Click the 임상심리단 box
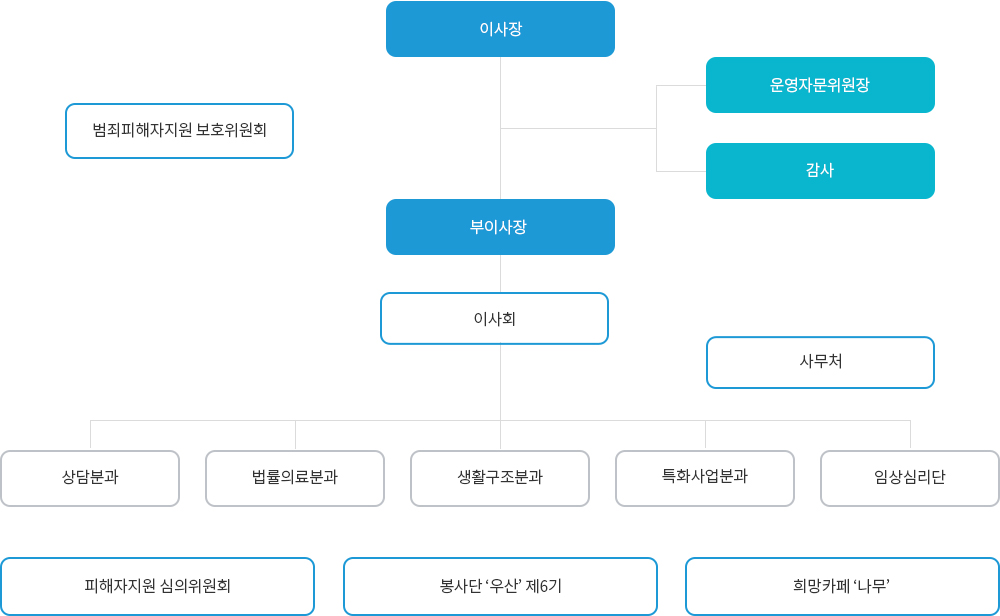Viewport: 1000px width, 616px height. point(910,478)
